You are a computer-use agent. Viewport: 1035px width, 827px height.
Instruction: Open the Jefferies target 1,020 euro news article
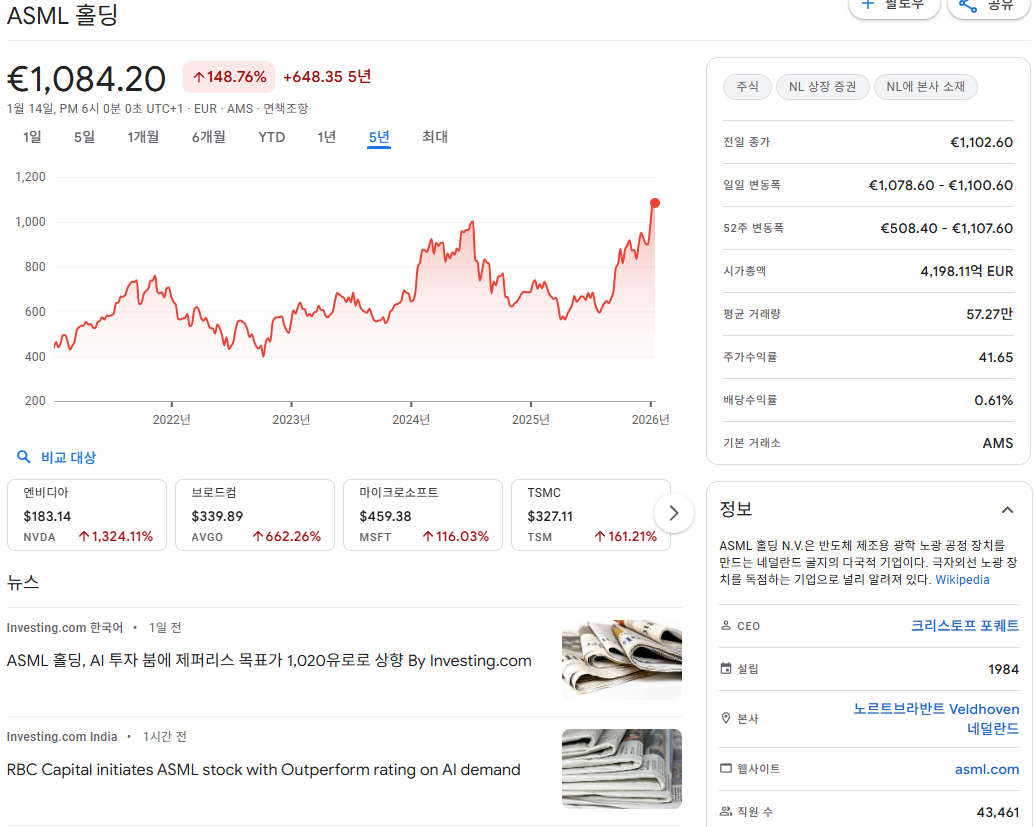coord(269,661)
